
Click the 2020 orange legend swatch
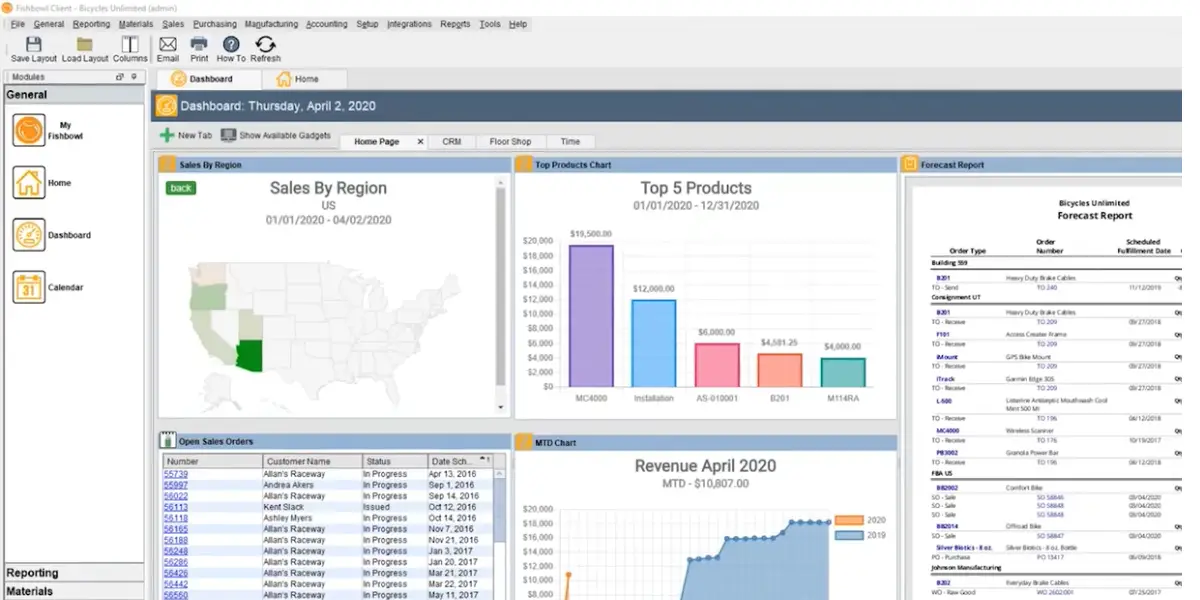pyautogui.click(x=848, y=520)
